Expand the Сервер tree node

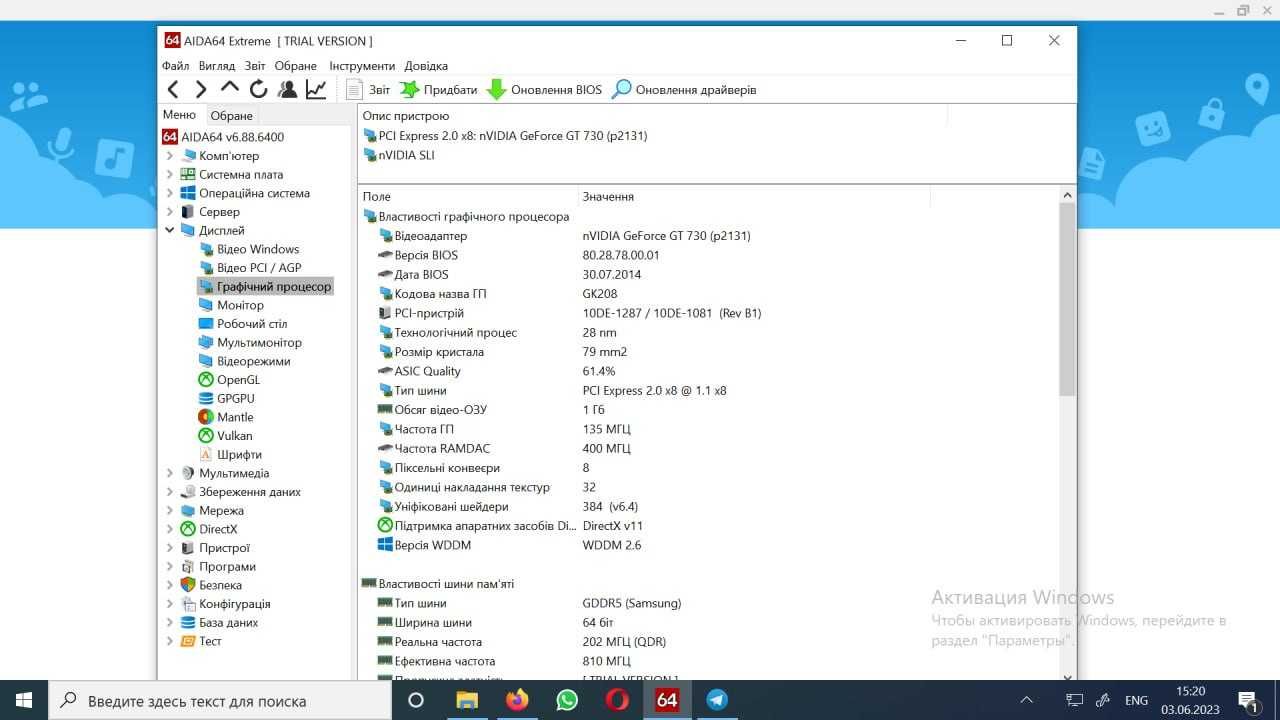pos(170,212)
